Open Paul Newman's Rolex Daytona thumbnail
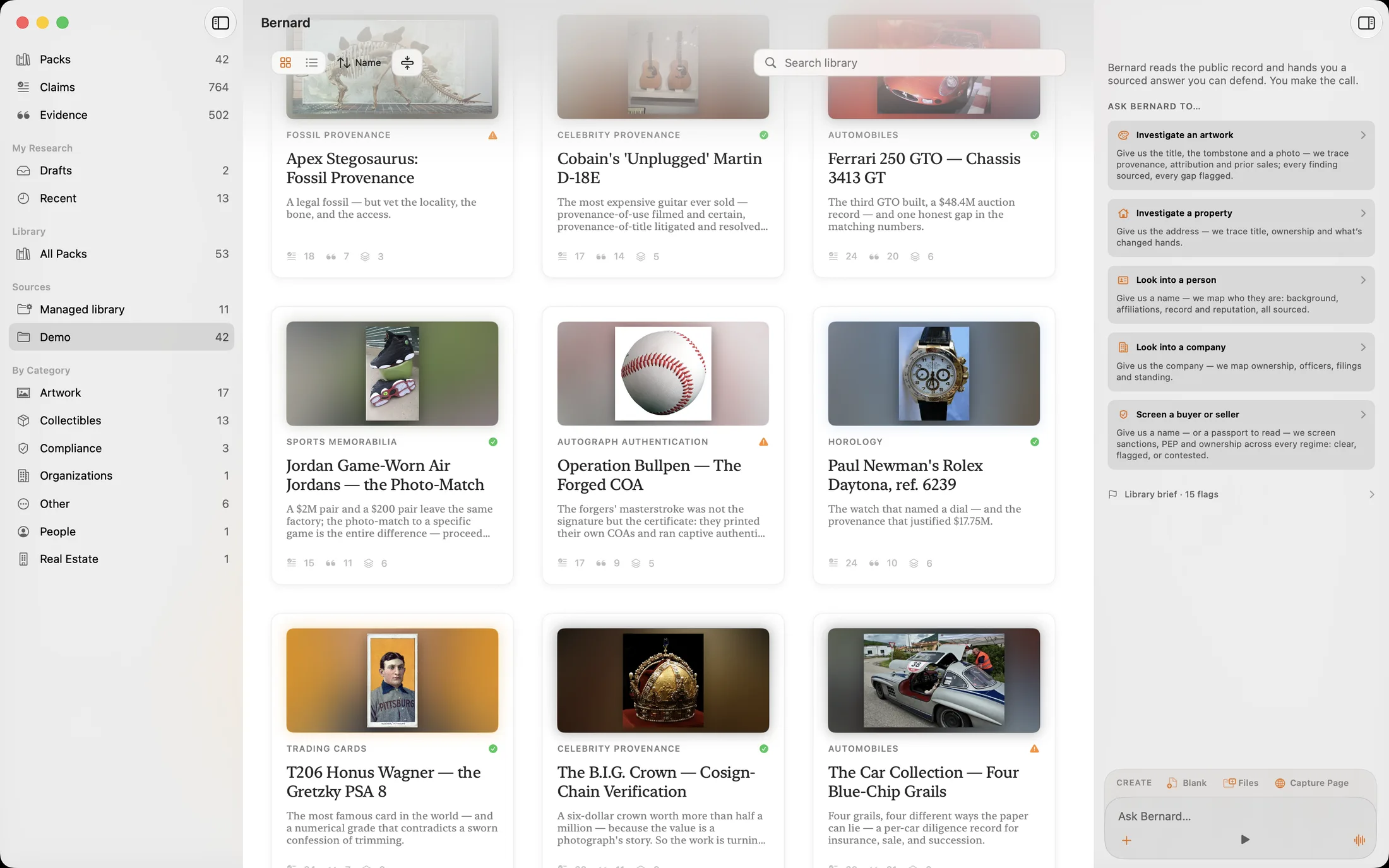Image resolution: width=1389 pixels, height=868 pixels. click(934, 374)
